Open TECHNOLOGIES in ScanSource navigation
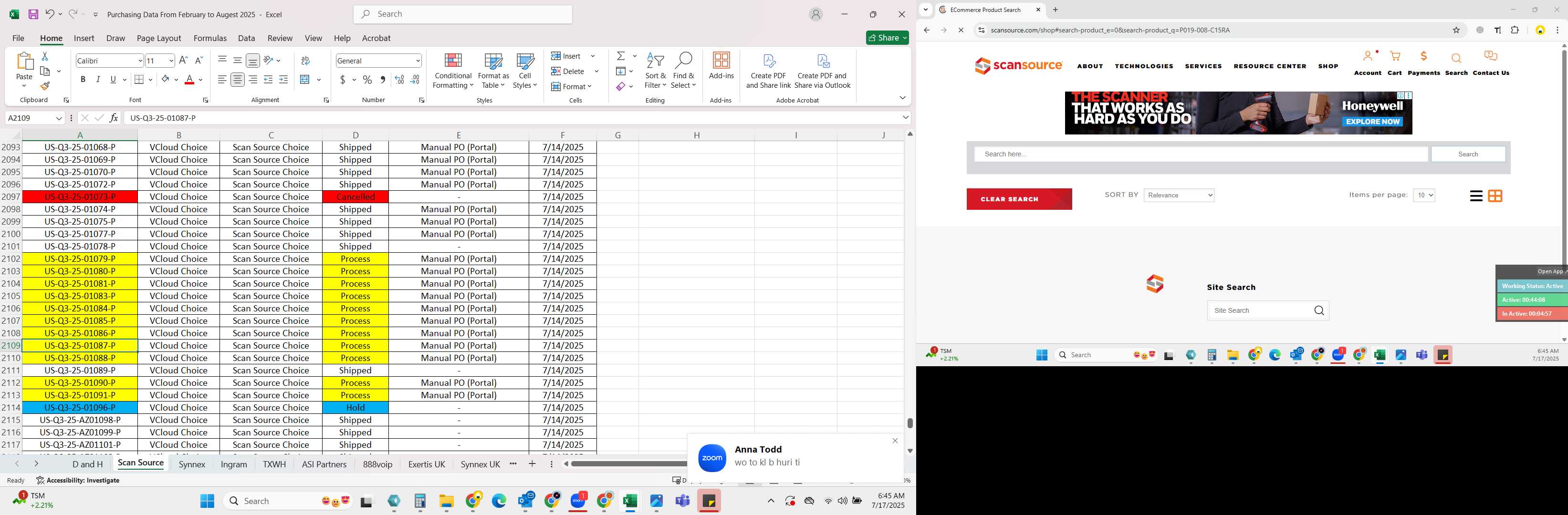 (x=1144, y=66)
